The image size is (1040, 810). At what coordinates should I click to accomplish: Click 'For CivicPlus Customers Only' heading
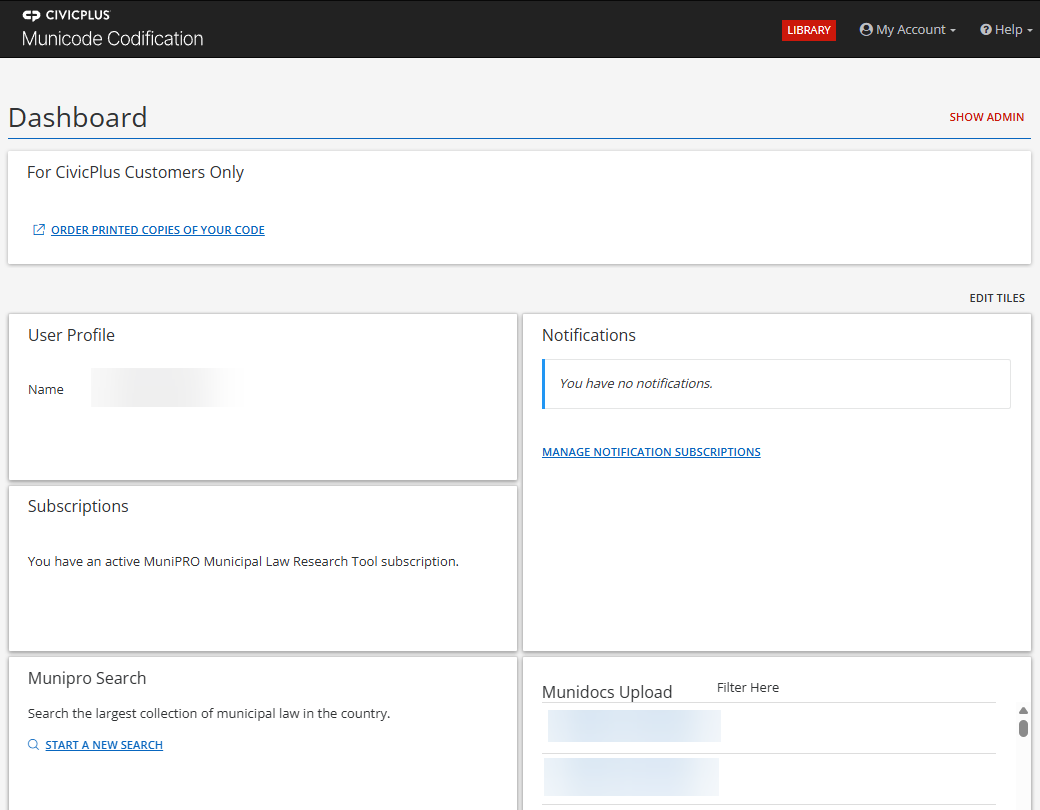tap(135, 172)
